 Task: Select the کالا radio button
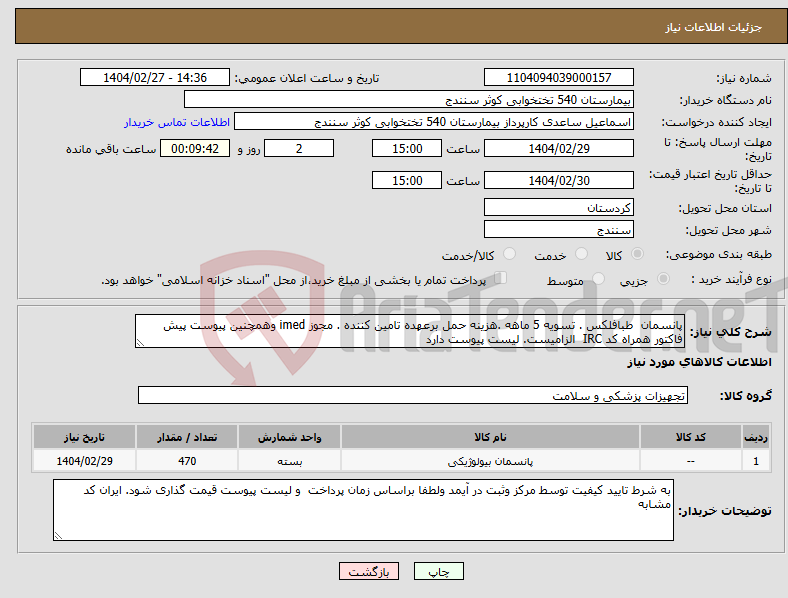coord(637,254)
